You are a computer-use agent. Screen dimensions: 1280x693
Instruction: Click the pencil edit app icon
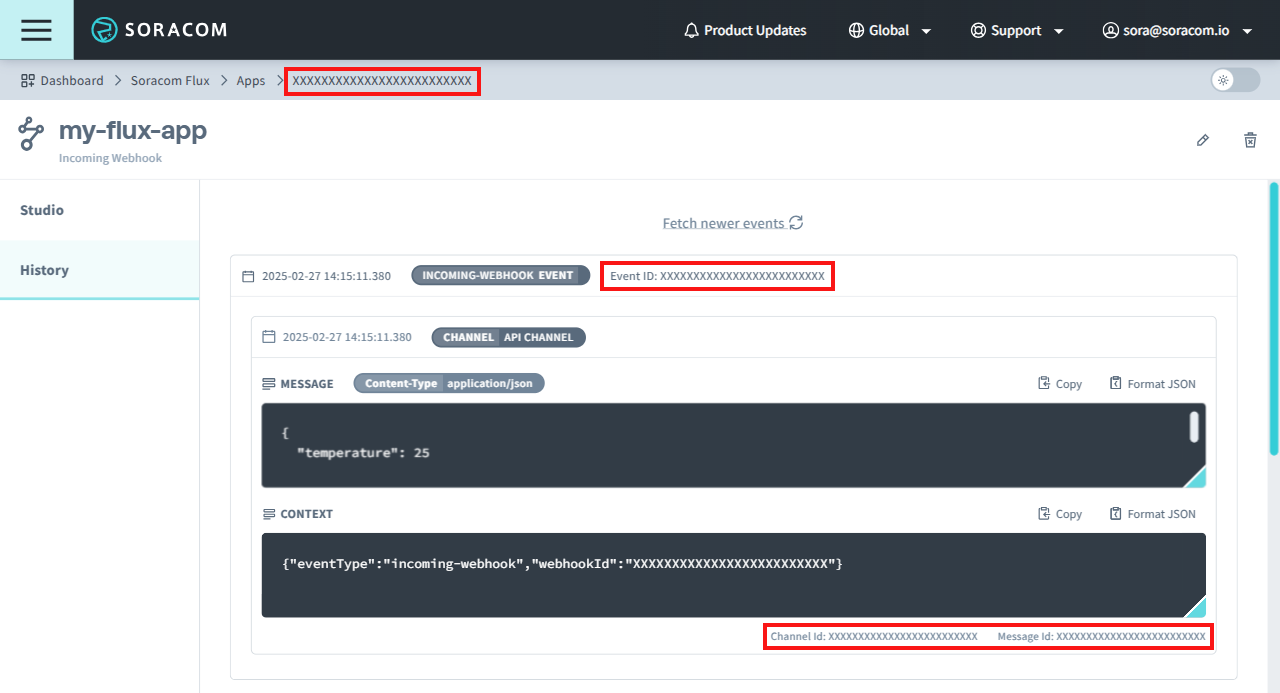point(1203,140)
